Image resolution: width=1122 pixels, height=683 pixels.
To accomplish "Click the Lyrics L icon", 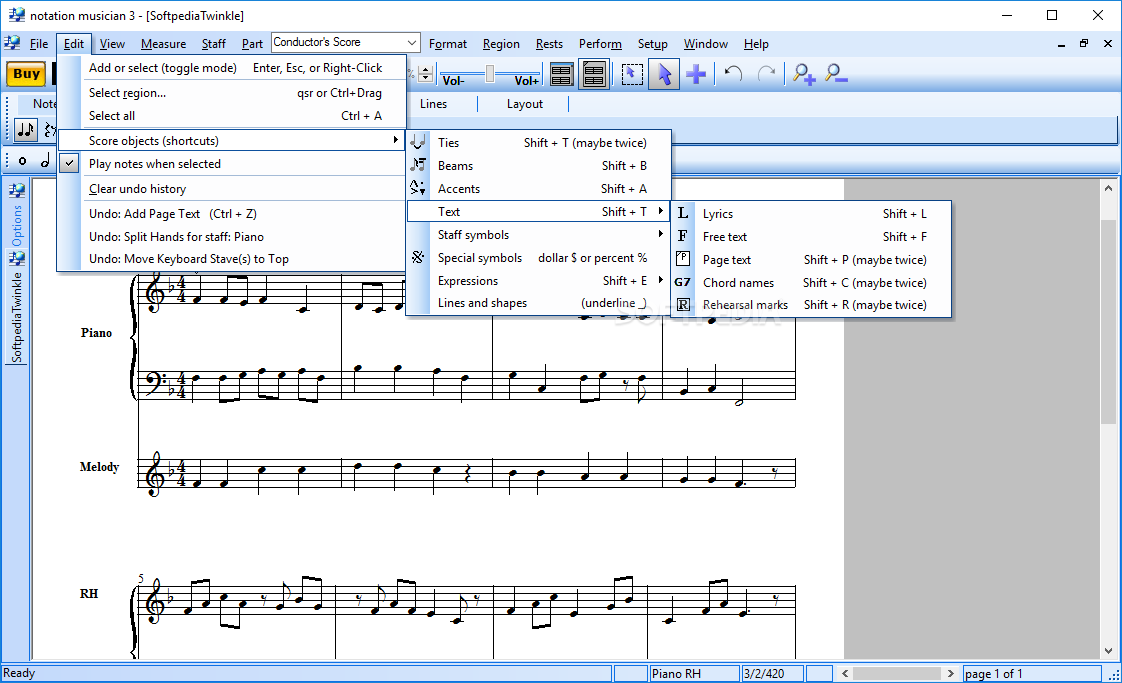I will [683, 213].
